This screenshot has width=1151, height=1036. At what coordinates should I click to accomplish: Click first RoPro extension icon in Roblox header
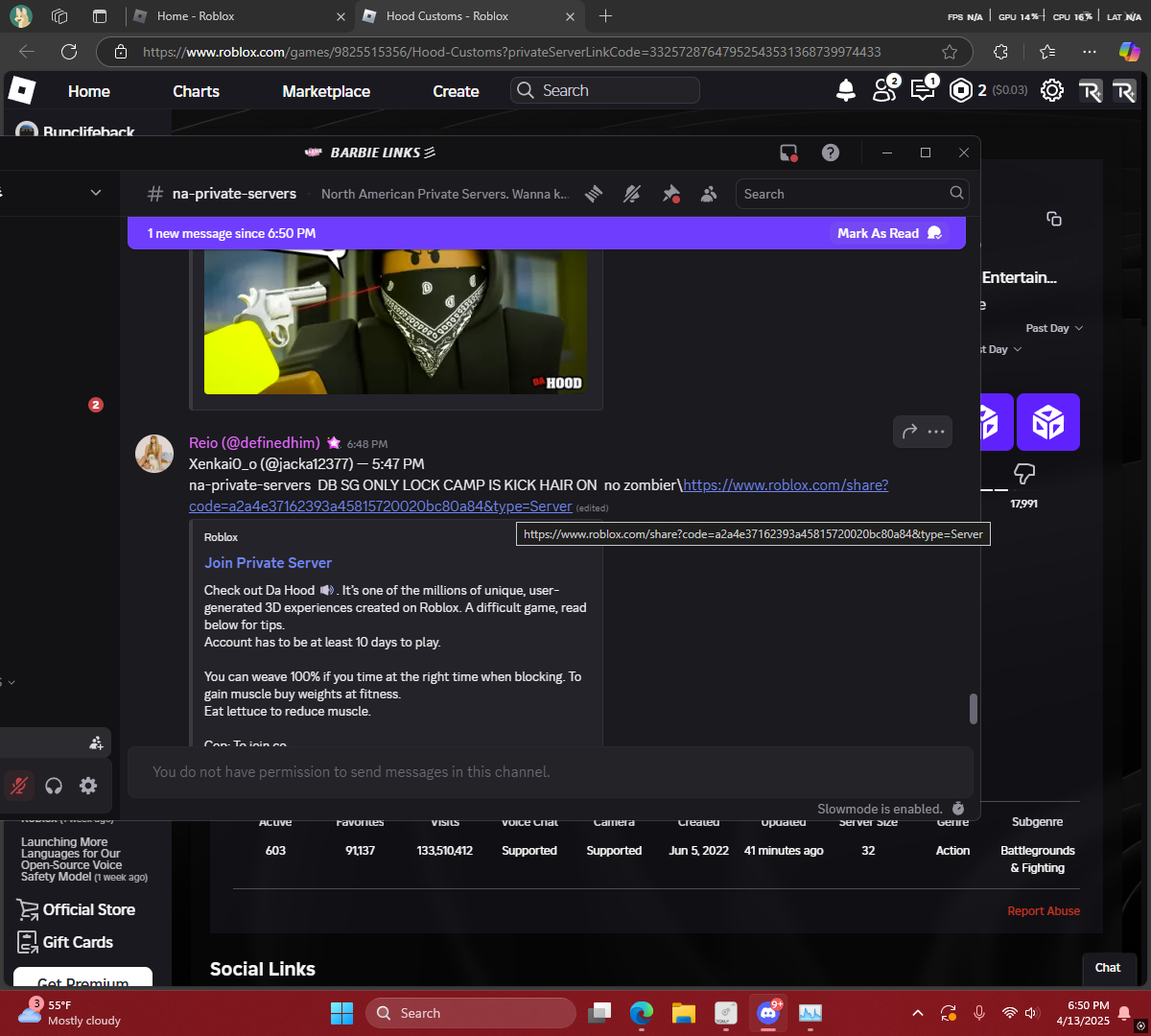1091,91
